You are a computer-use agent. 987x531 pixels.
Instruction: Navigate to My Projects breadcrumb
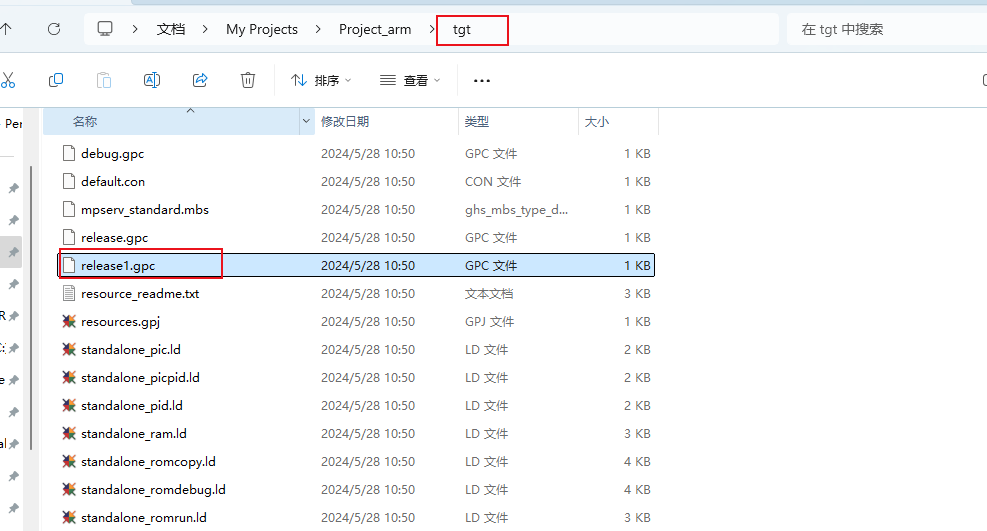[x=262, y=29]
